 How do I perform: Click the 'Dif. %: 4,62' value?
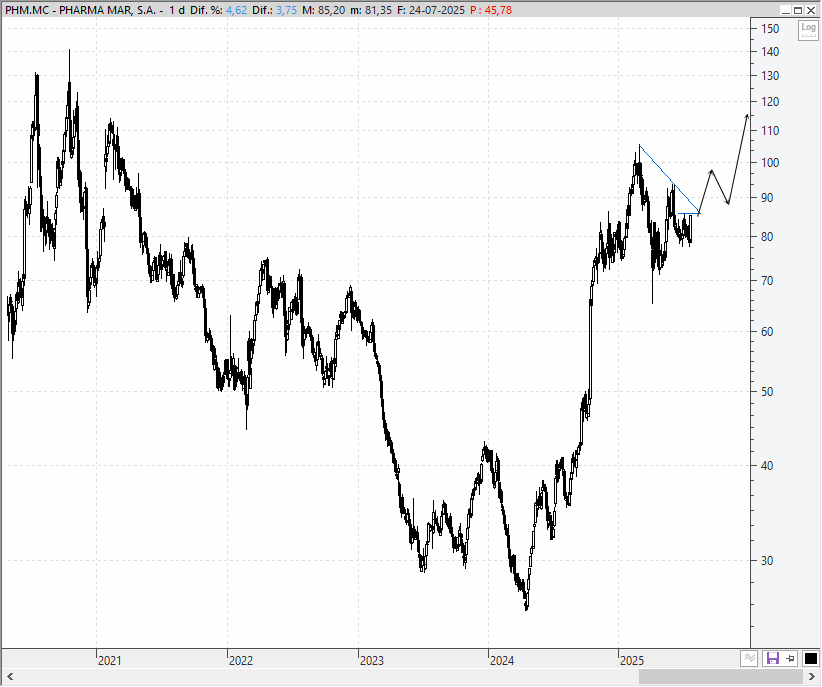pyautogui.click(x=218, y=10)
